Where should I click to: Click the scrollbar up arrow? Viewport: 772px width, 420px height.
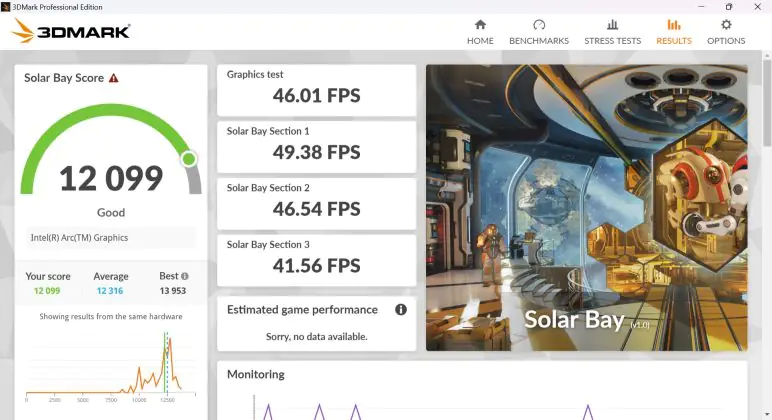pyautogui.click(x=767, y=56)
